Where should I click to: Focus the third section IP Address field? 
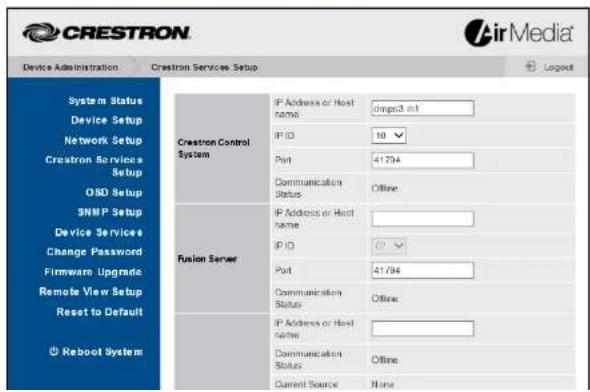[x=423, y=328]
